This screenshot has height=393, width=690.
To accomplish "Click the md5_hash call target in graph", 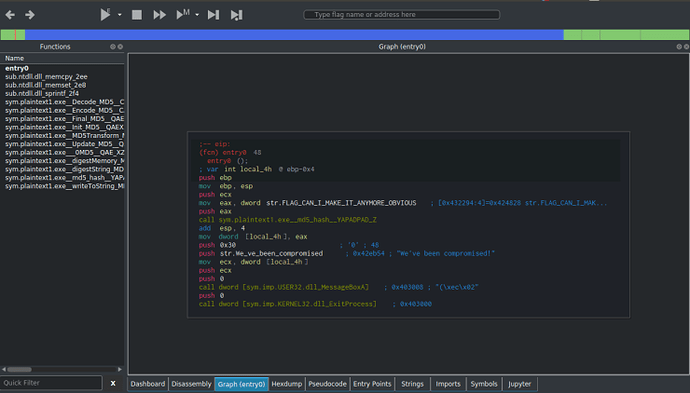I will pos(297,220).
